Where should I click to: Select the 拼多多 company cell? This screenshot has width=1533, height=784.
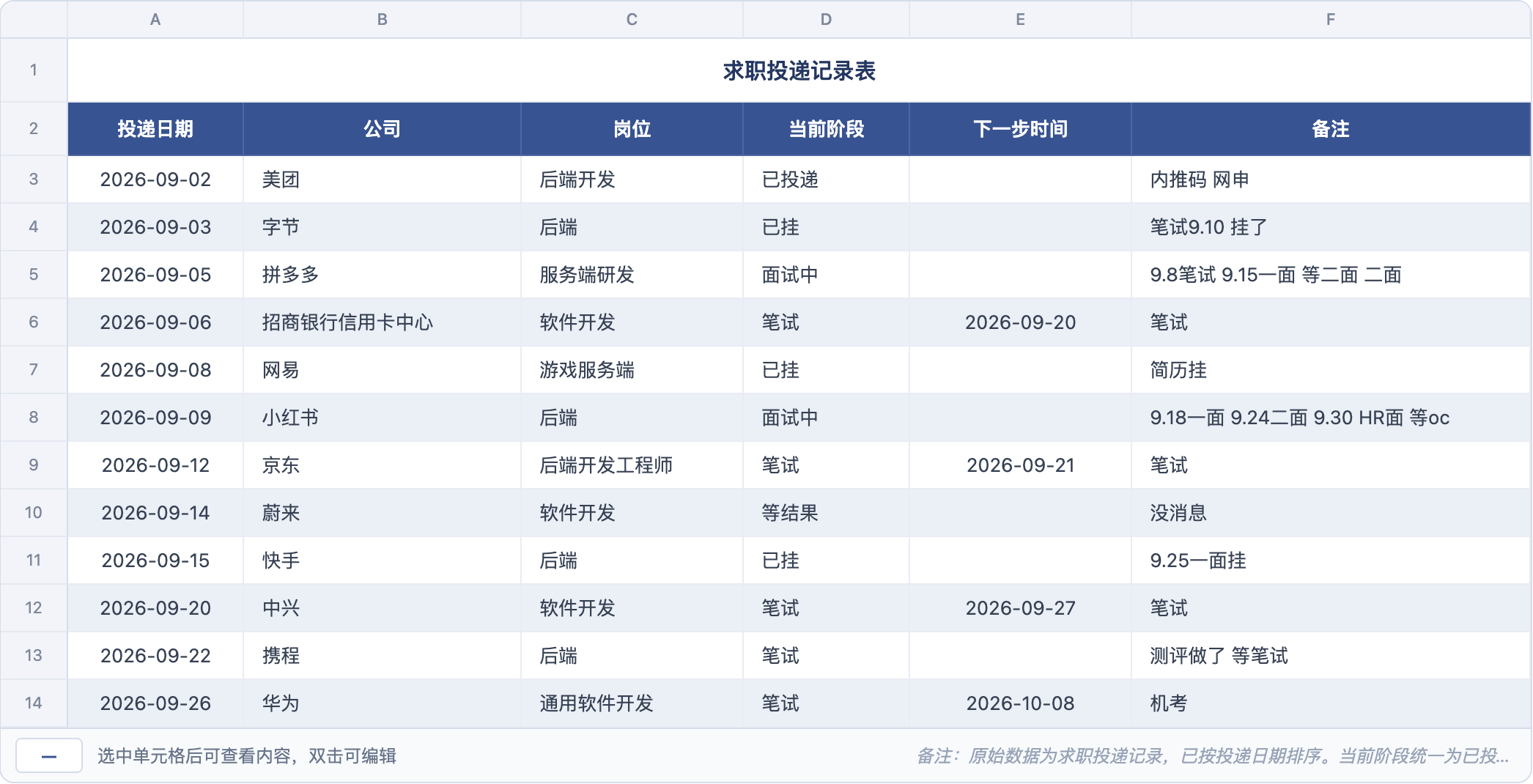tap(383, 275)
